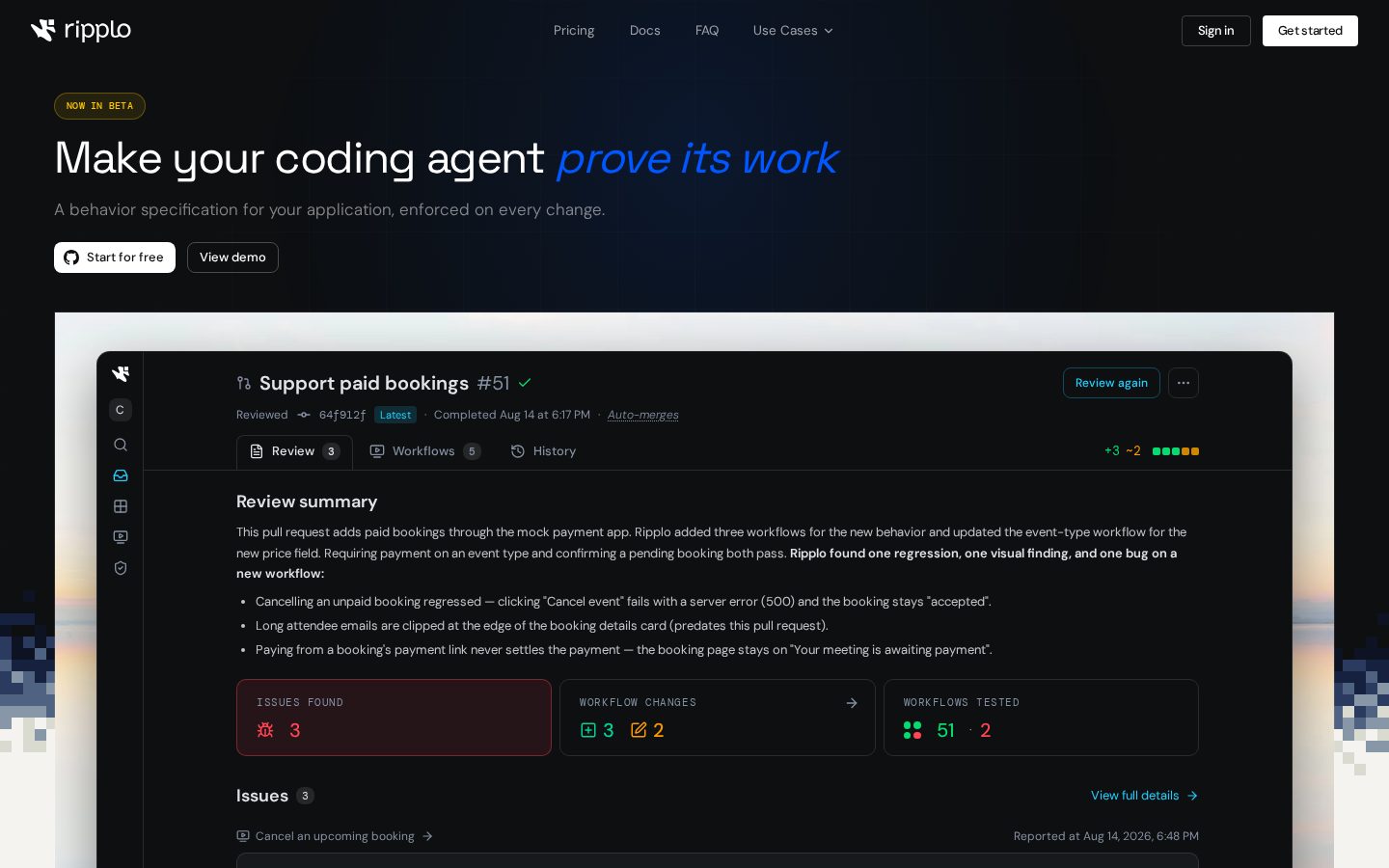Click the edited-workflows pencil icon
Screen dimensions: 1389x868
coord(639,730)
